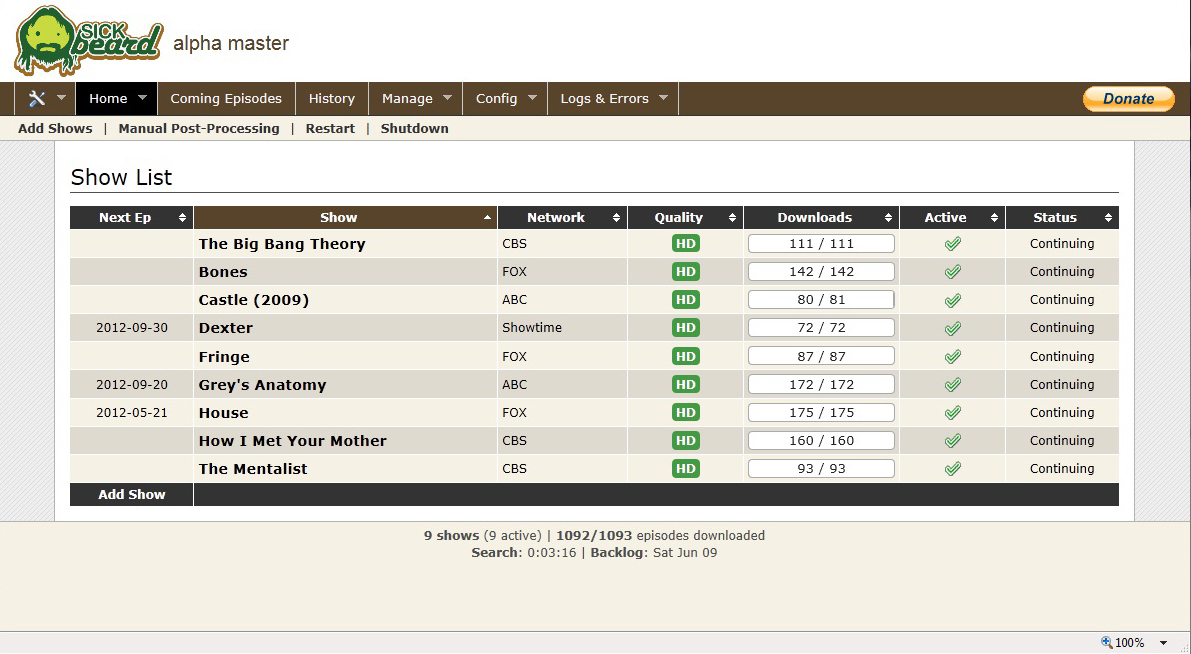Viewport: 1191px width, 654px height.
Task: Click the active checkmark for House
Action: pyautogui.click(x=952, y=413)
